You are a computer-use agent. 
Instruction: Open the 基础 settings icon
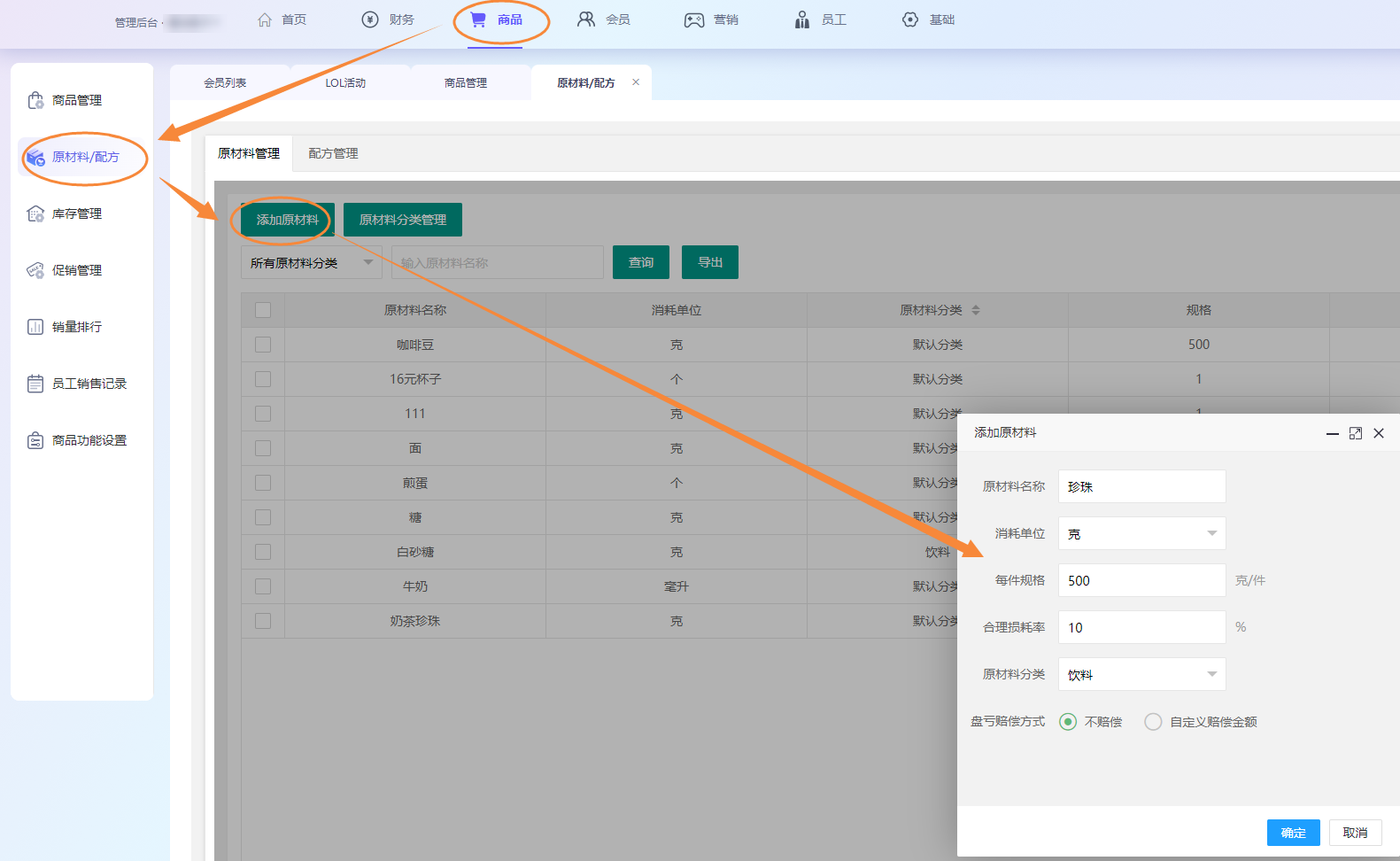pos(909,19)
